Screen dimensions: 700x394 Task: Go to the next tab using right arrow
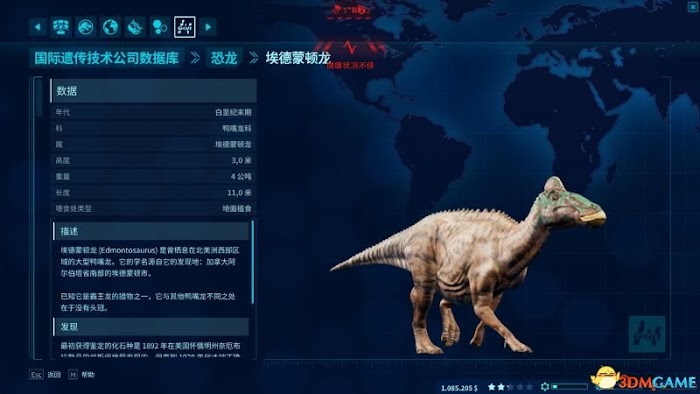pyautogui.click(x=208, y=27)
